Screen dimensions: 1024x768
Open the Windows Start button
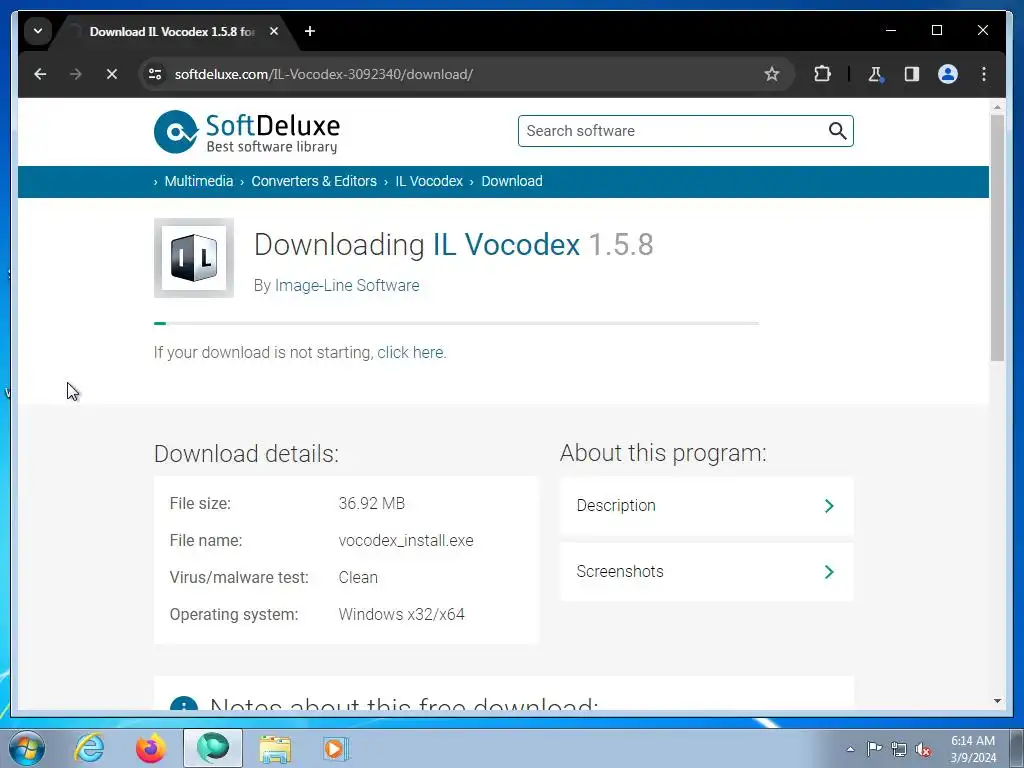coord(27,748)
